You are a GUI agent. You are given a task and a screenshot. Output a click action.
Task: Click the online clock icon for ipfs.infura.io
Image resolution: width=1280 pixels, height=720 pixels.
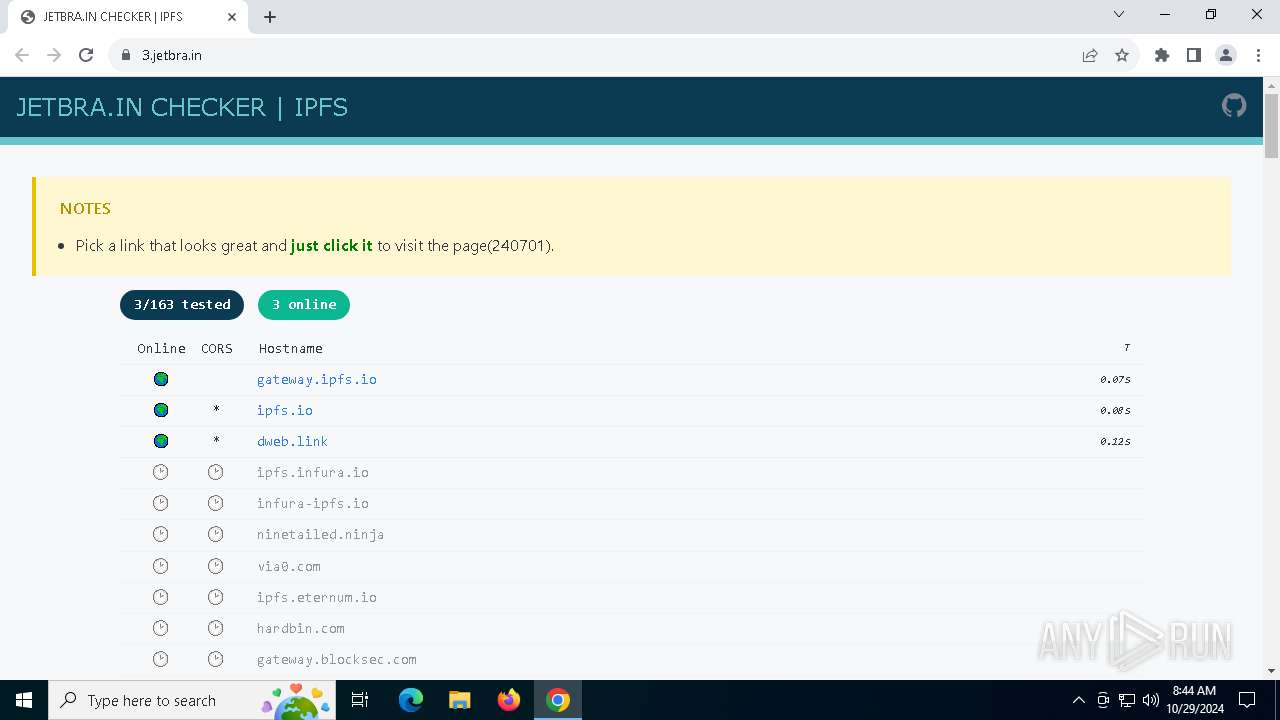tap(161, 472)
